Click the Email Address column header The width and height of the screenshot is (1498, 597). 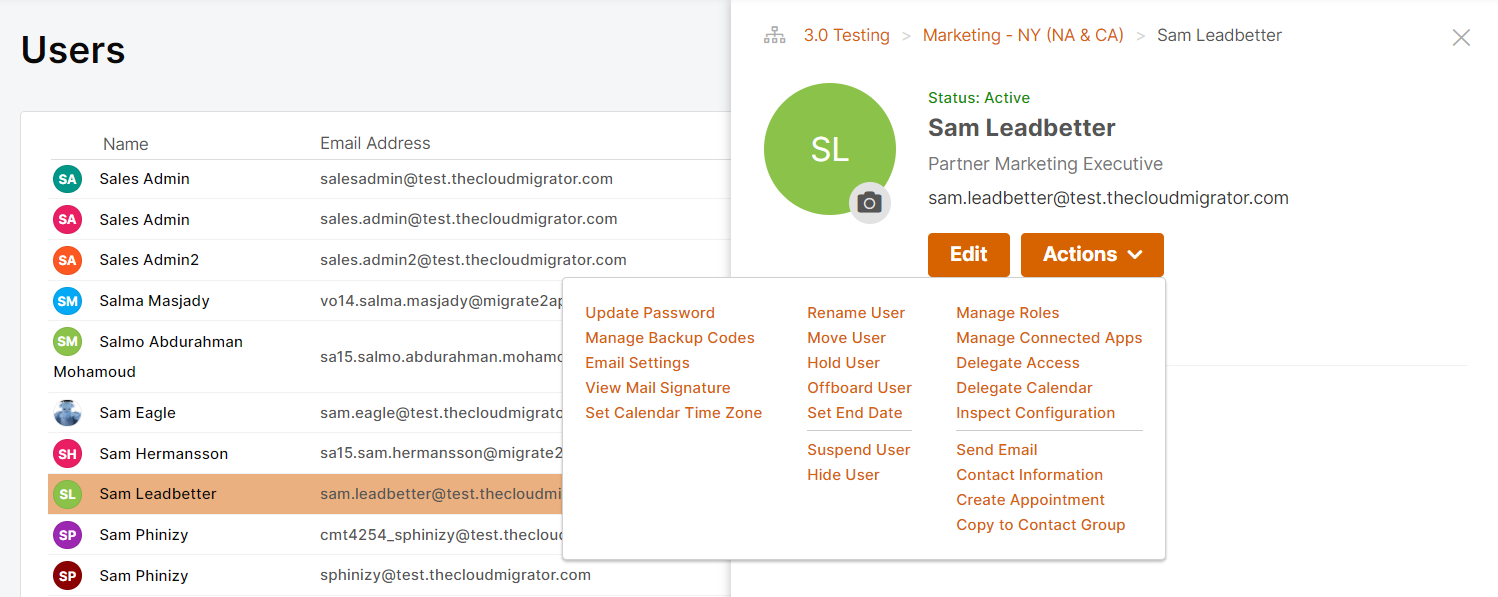click(375, 143)
